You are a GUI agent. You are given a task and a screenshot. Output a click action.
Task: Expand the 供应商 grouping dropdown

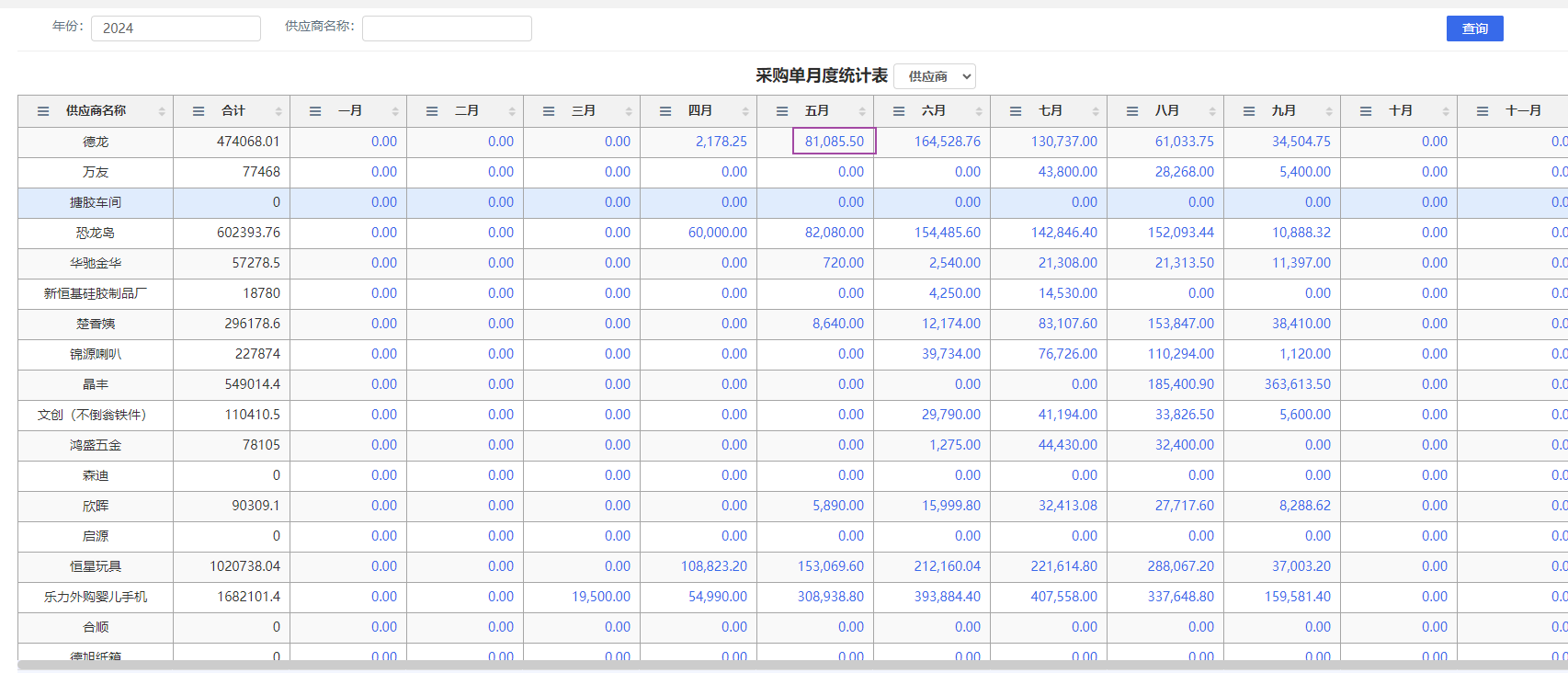point(935,76)
